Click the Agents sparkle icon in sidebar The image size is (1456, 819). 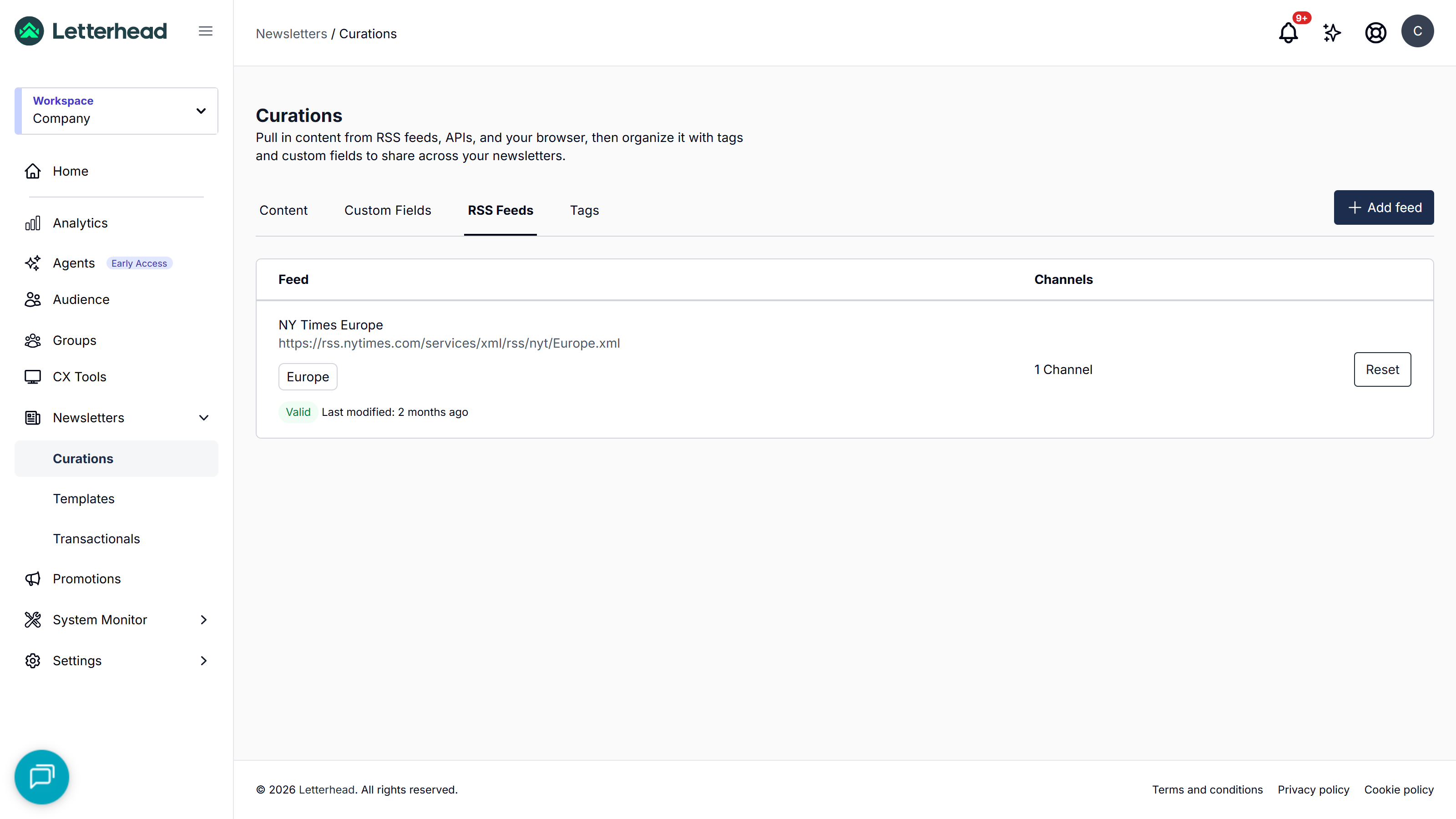click(x=33, y=263)
